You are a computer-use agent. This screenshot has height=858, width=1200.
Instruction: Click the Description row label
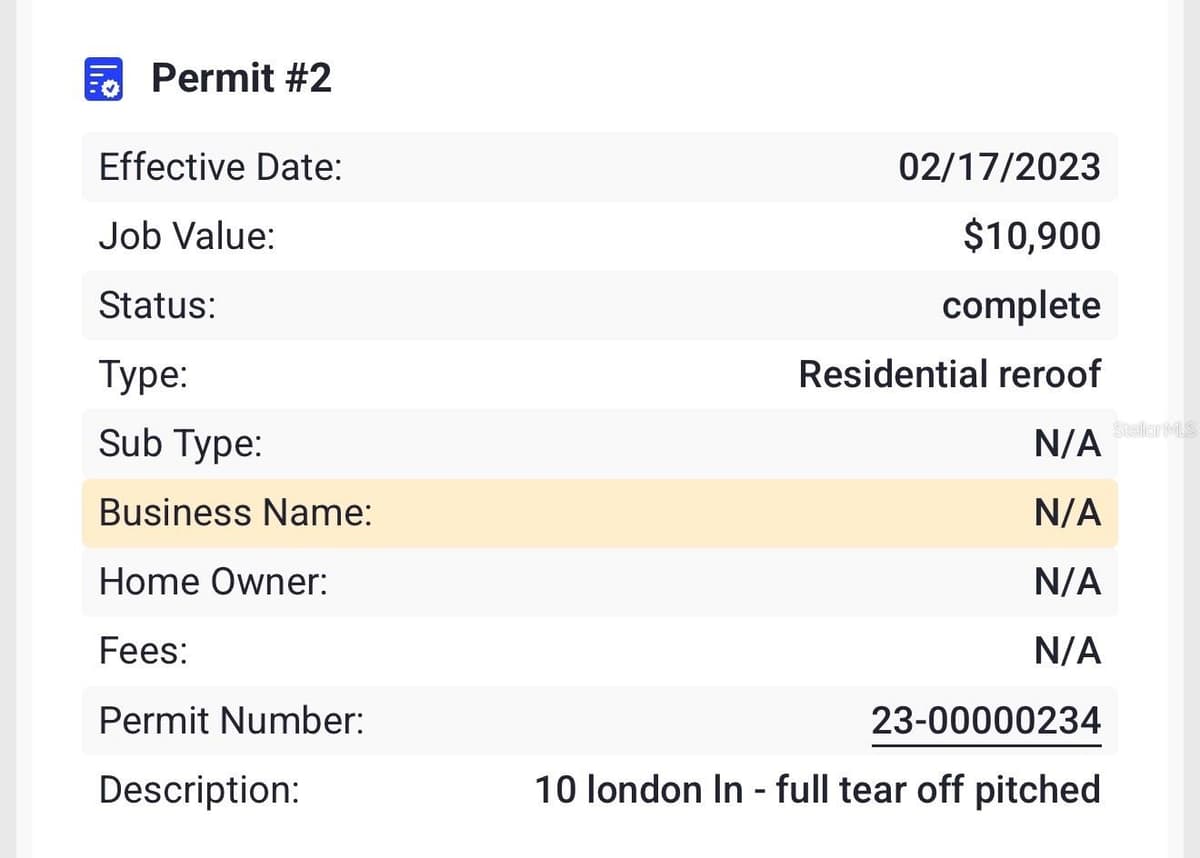click(199, 790)
